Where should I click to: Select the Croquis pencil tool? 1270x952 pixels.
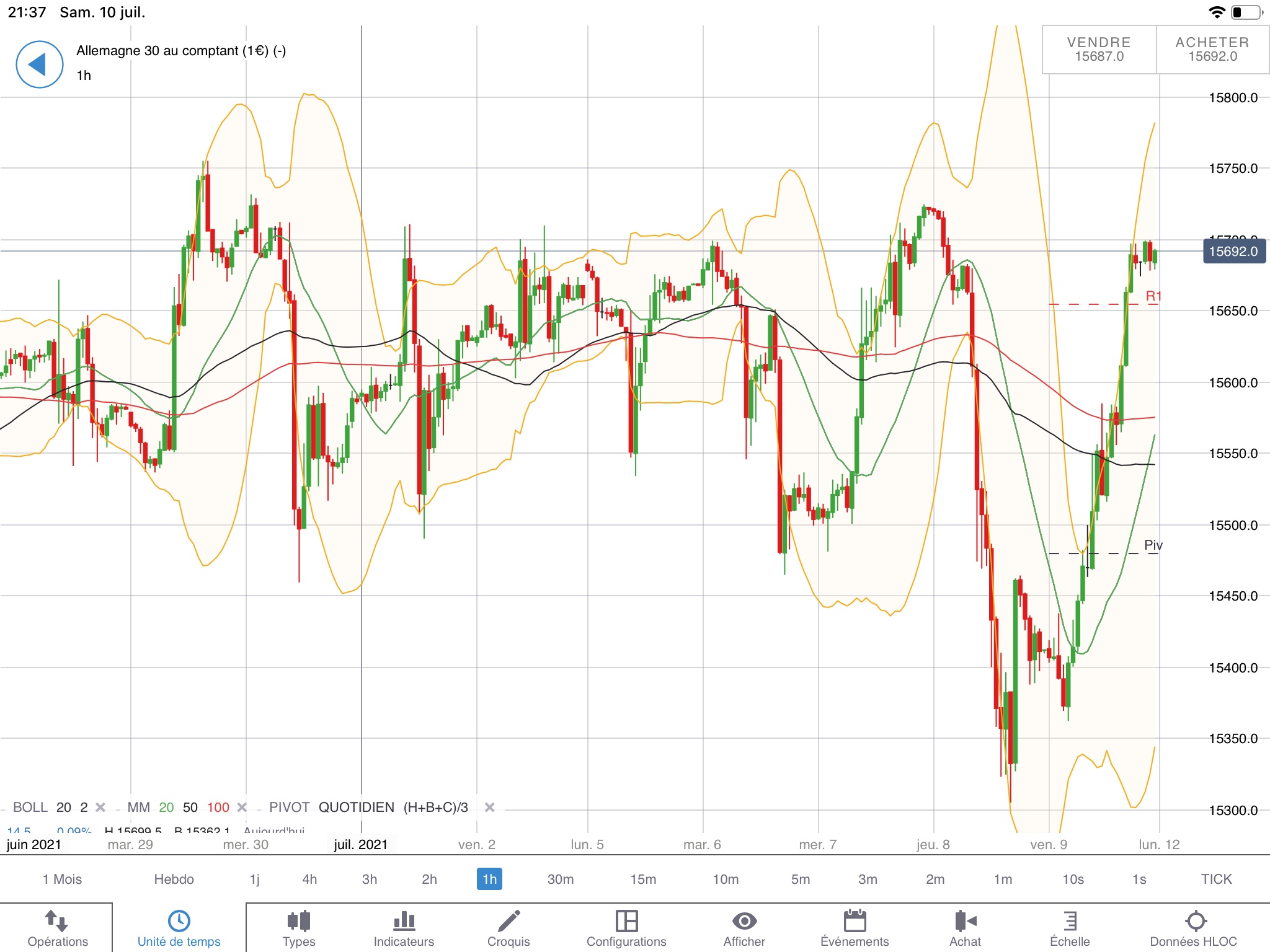[x=508, y=921]
